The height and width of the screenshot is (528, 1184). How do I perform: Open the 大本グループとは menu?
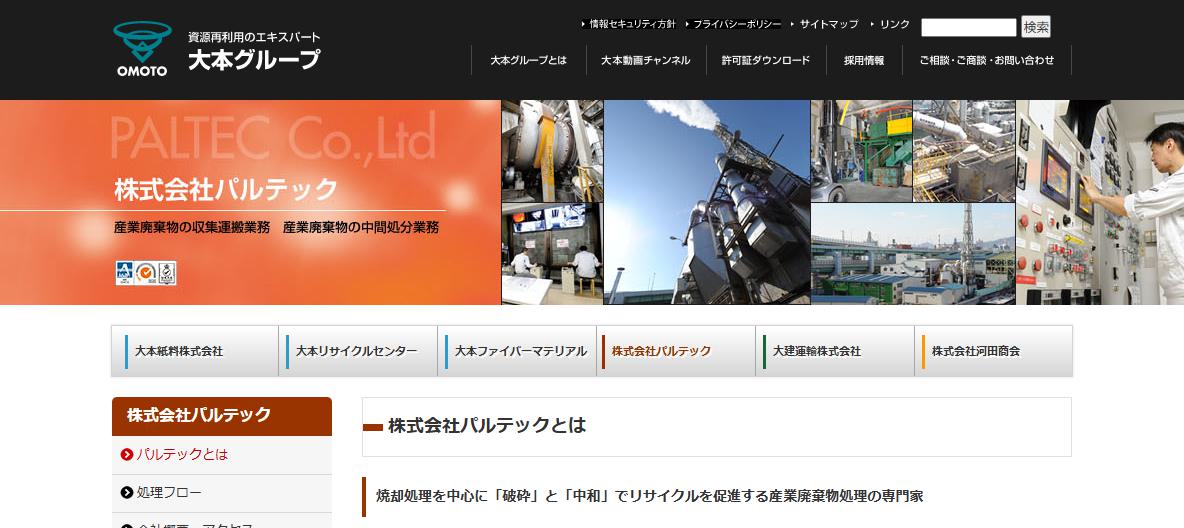pos(529,60)
